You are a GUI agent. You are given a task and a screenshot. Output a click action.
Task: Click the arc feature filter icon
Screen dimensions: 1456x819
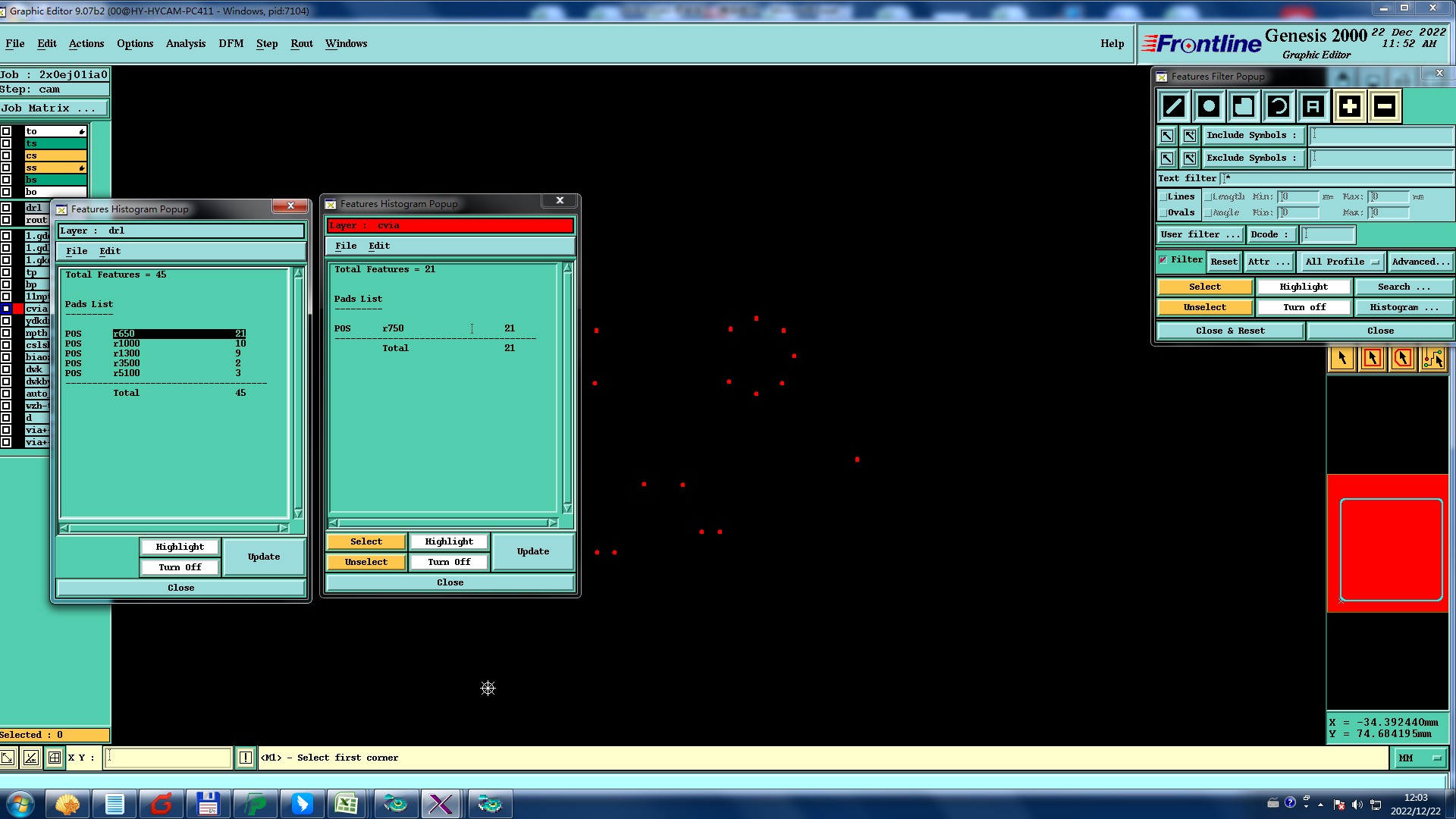[x=1279, y=106]
